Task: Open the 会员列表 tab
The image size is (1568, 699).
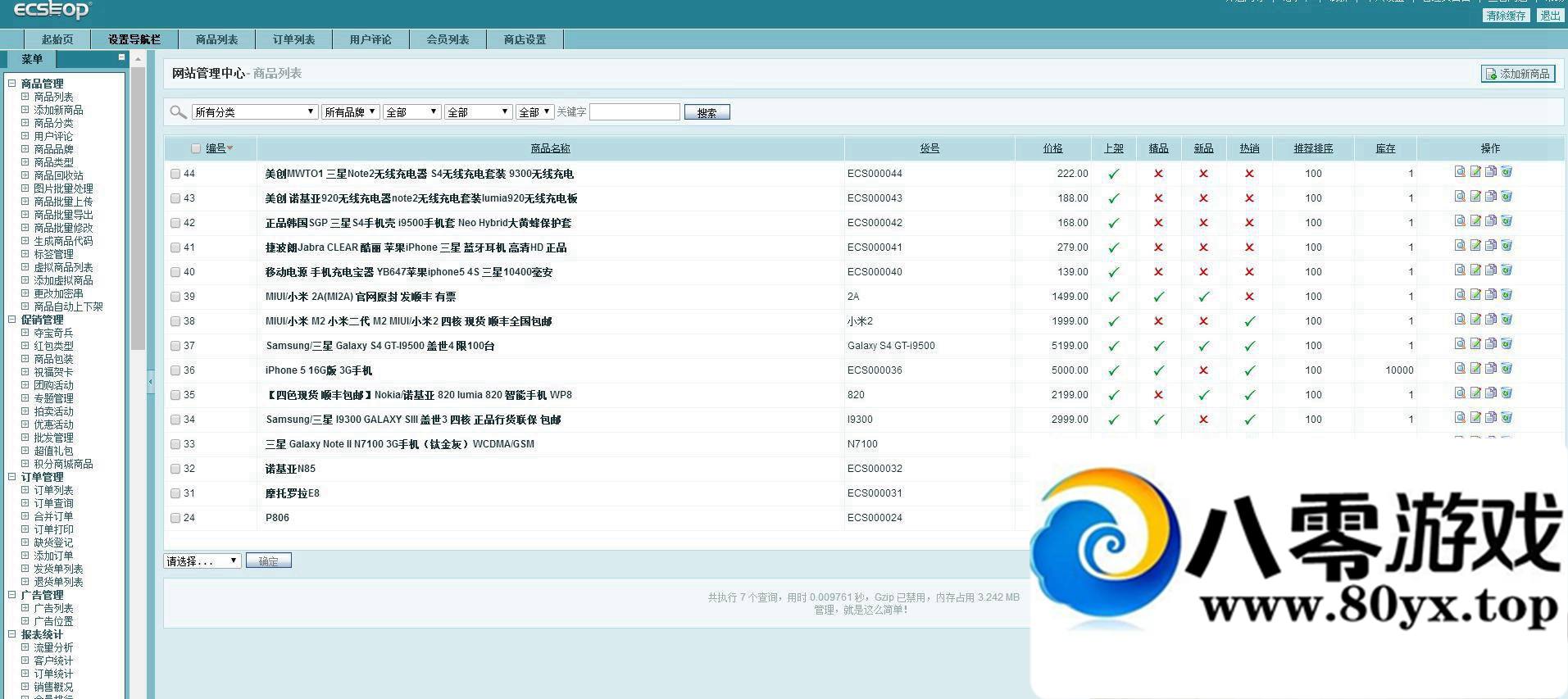Action: (x=448, y=39)
